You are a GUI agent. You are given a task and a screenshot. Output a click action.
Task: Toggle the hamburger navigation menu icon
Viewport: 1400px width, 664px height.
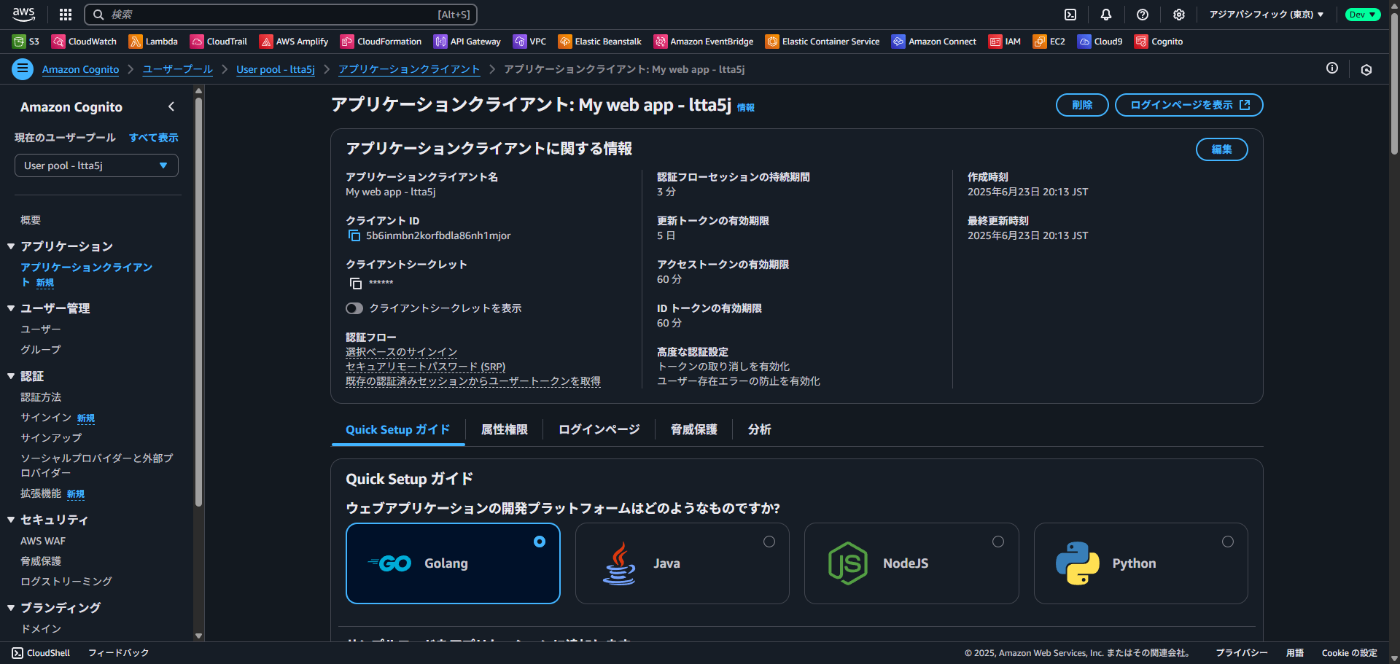pos(22,69)
